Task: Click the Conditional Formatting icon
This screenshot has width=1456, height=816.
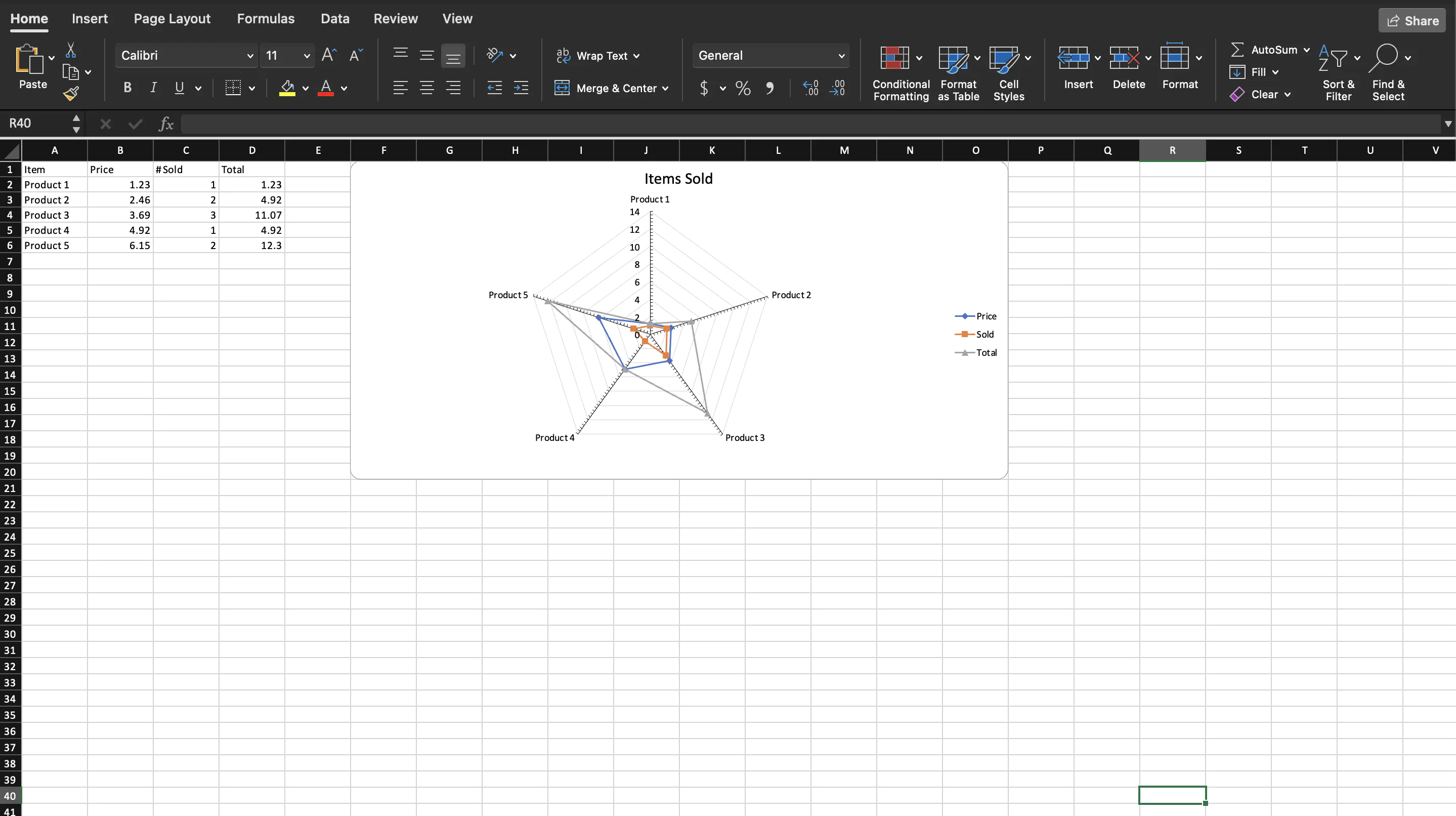Action: 894,58
